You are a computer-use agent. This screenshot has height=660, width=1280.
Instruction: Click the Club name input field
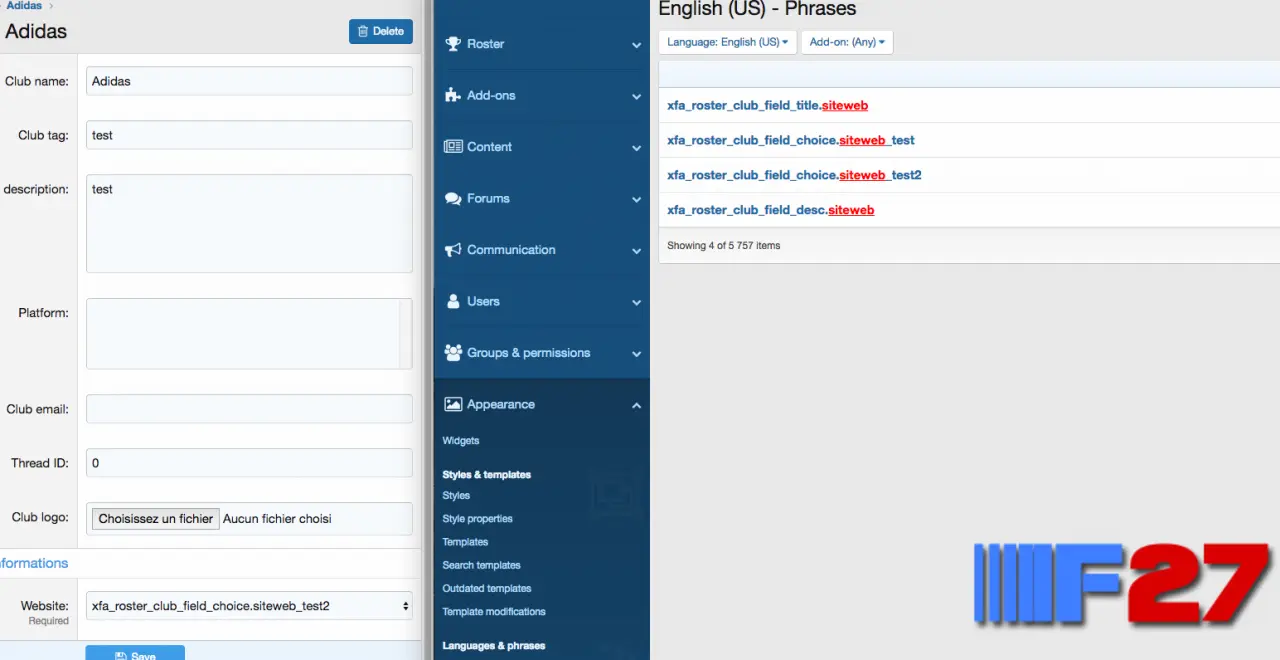coord(249,81)
